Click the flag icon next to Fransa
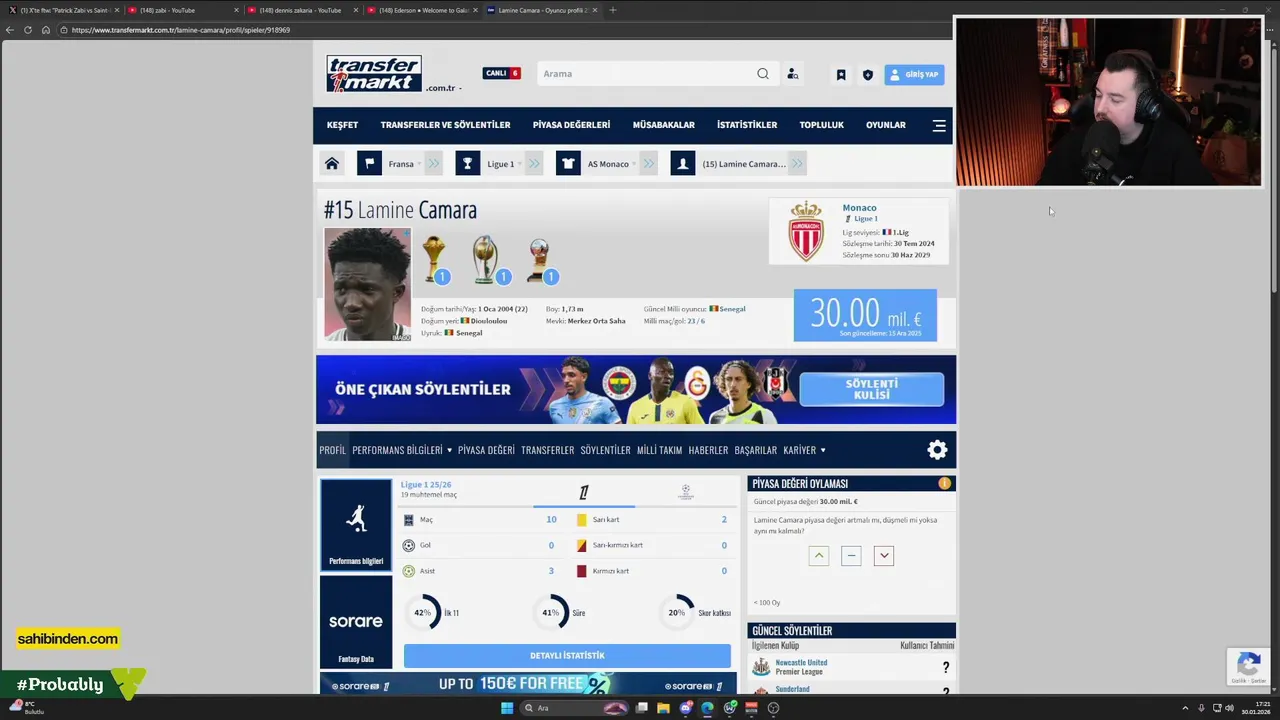The width and height of the screenshot is (1280, 720). tap(369, 164)
